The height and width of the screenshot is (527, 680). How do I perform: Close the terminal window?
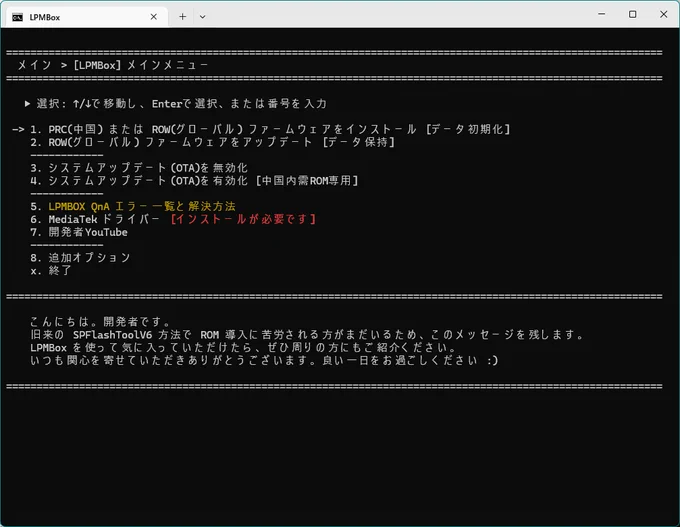(x=664, y=14)
